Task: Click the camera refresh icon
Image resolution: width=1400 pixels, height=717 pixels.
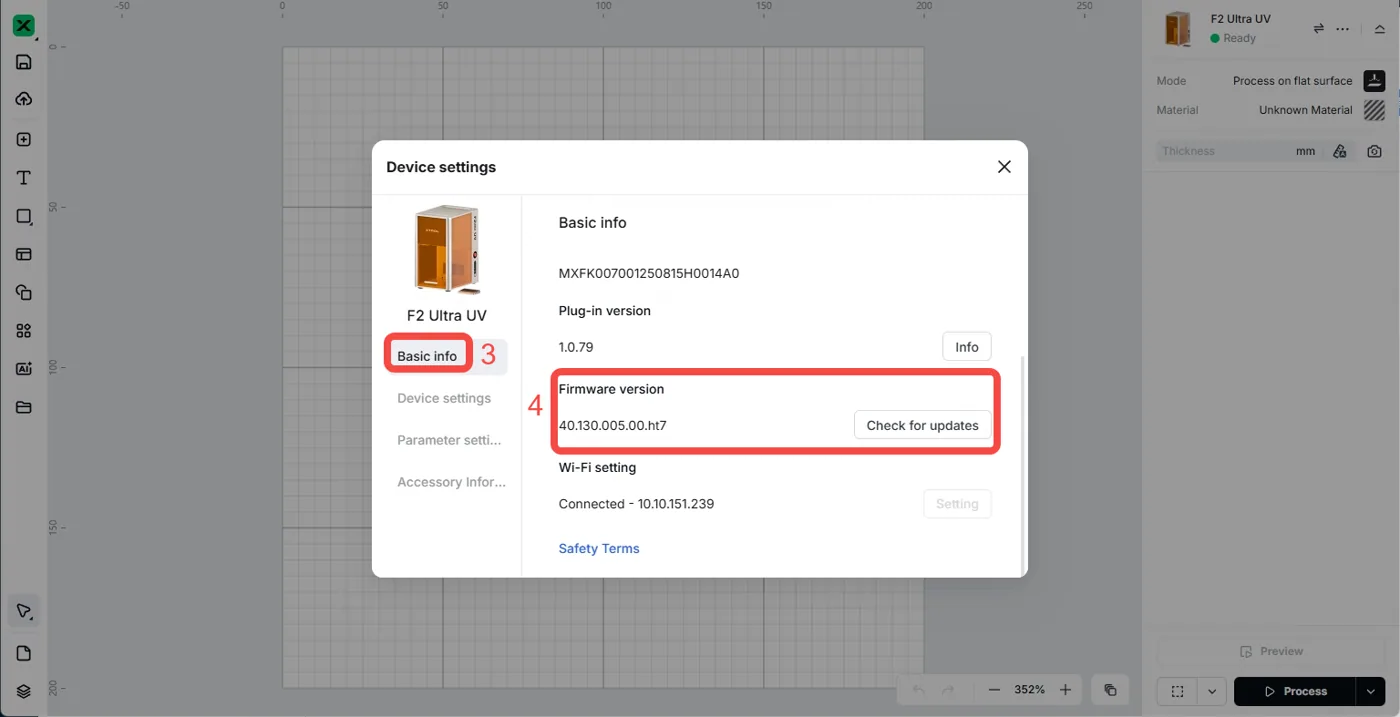Action: [1375, 151]
